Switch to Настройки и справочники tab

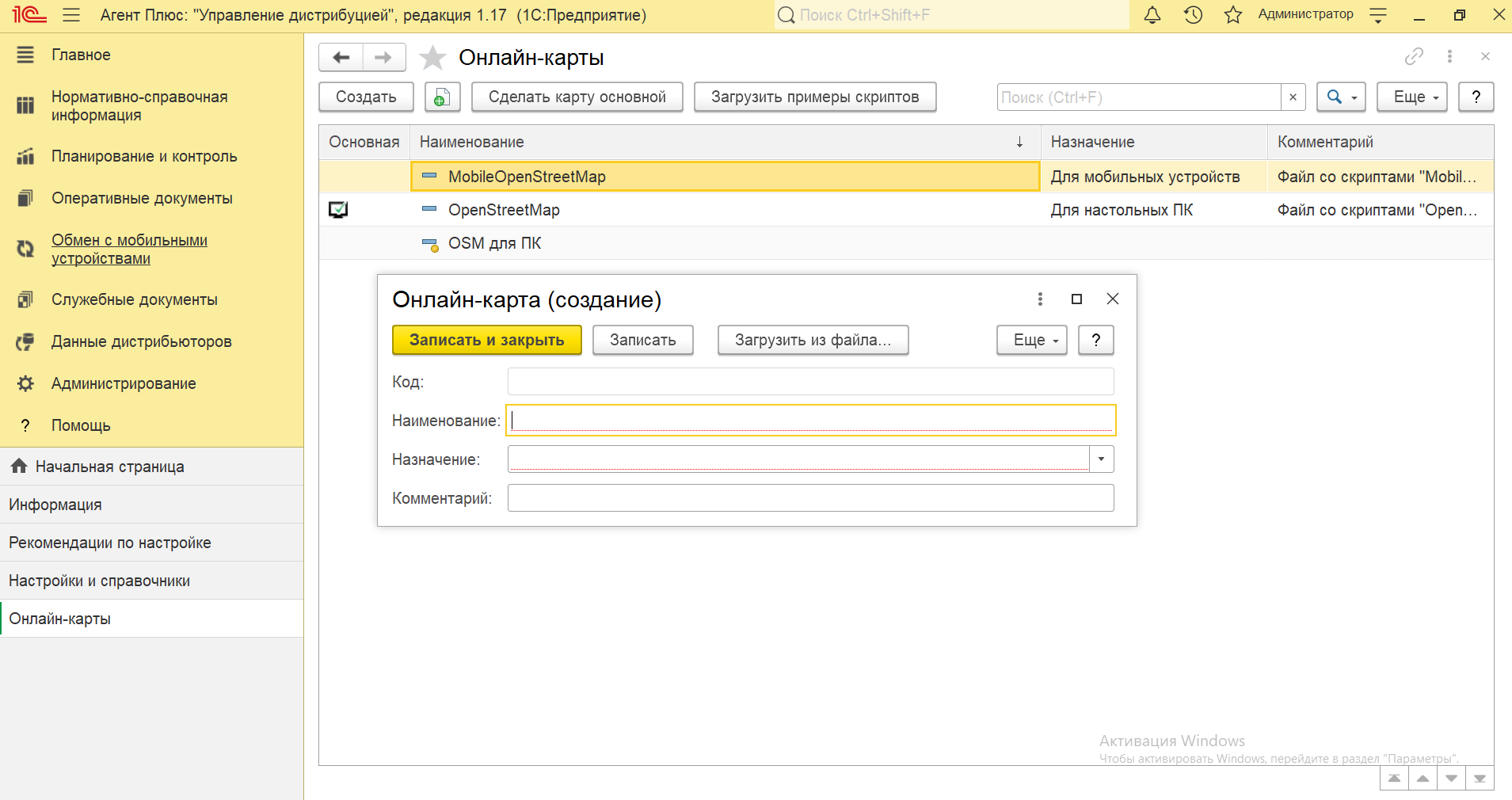[100, 581]
